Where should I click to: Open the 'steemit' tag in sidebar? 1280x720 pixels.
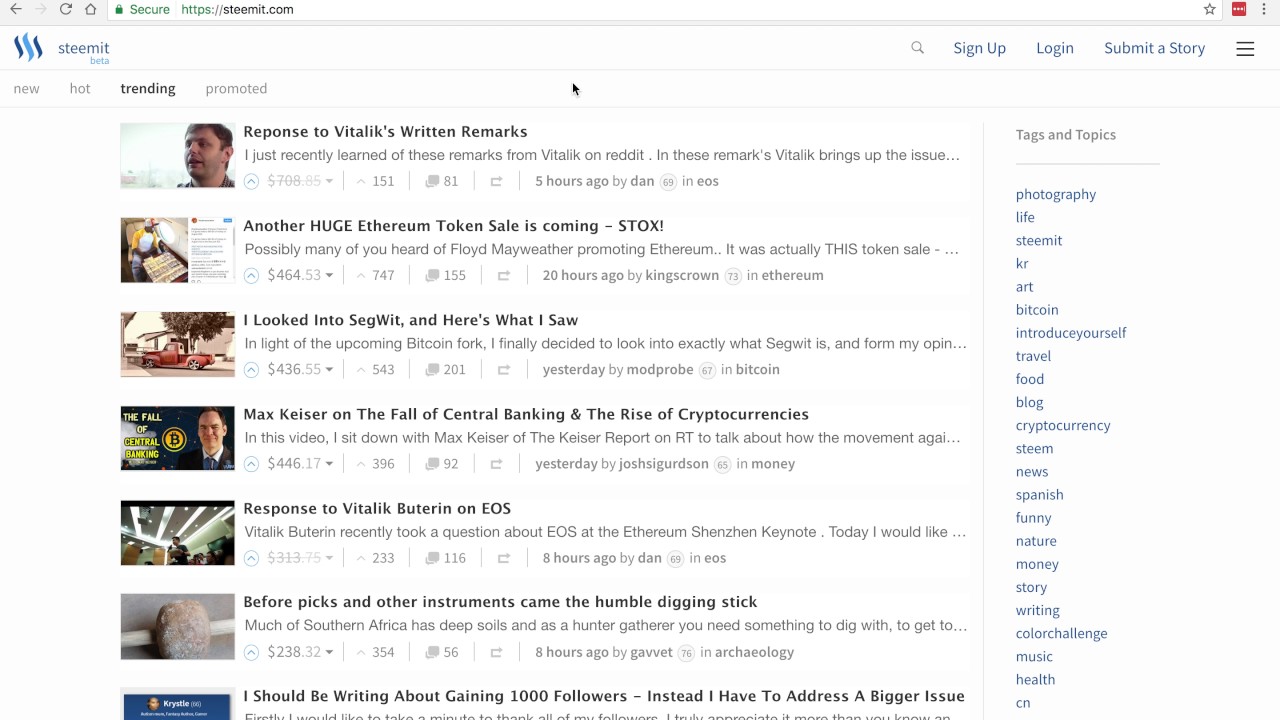click(x=1039, y=240)
